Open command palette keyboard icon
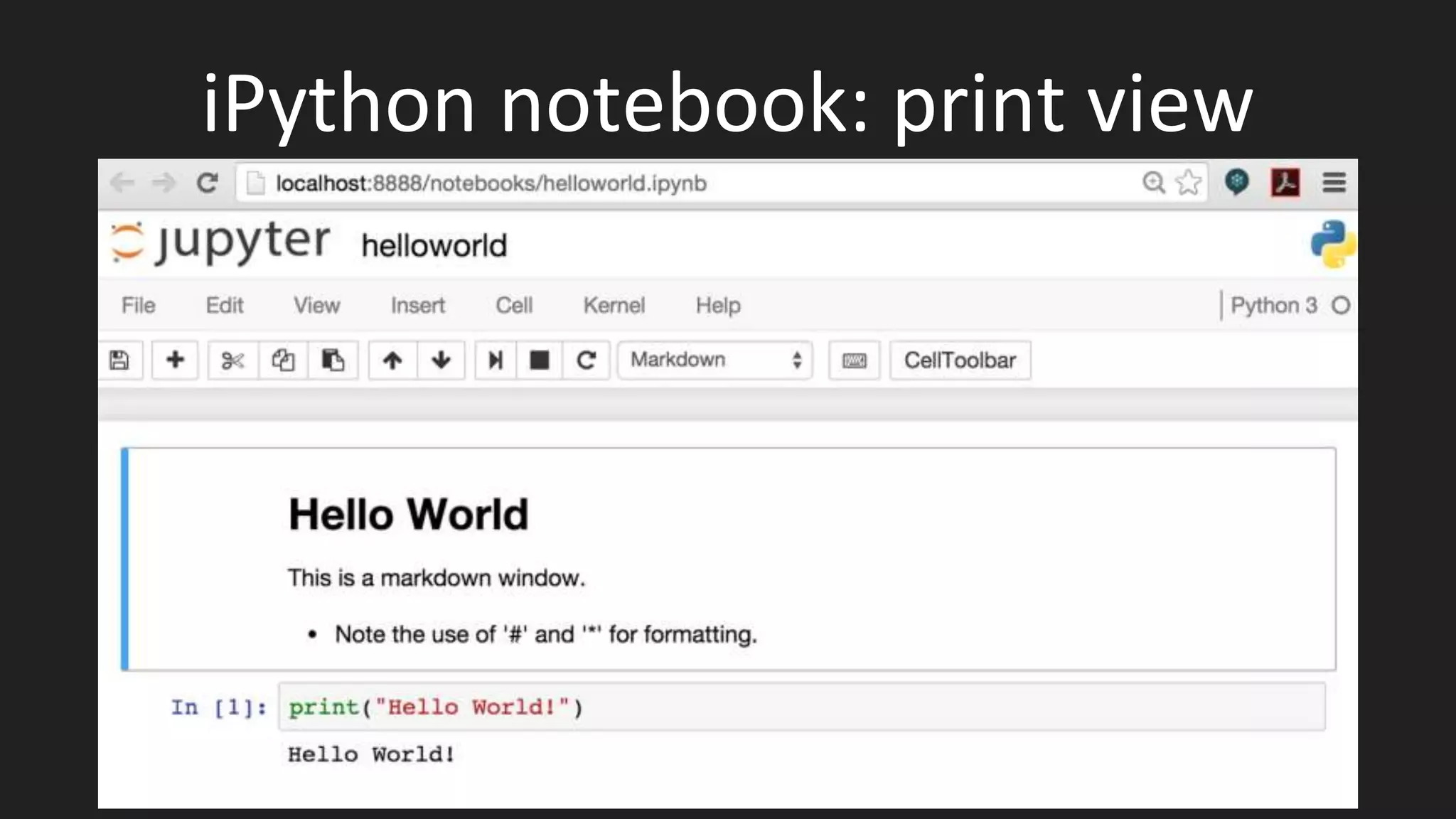This screenshot has height=819, width=1456. tap(854, 360)
